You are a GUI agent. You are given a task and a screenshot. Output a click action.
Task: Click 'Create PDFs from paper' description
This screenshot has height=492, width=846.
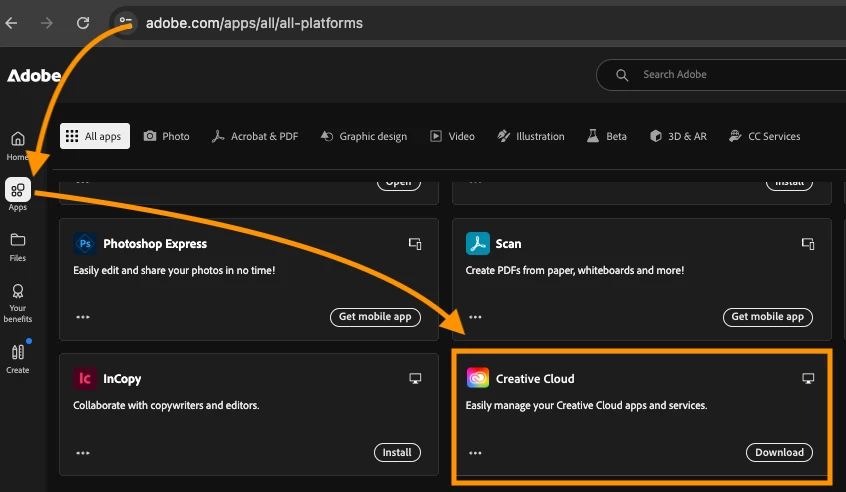[575, 270]
